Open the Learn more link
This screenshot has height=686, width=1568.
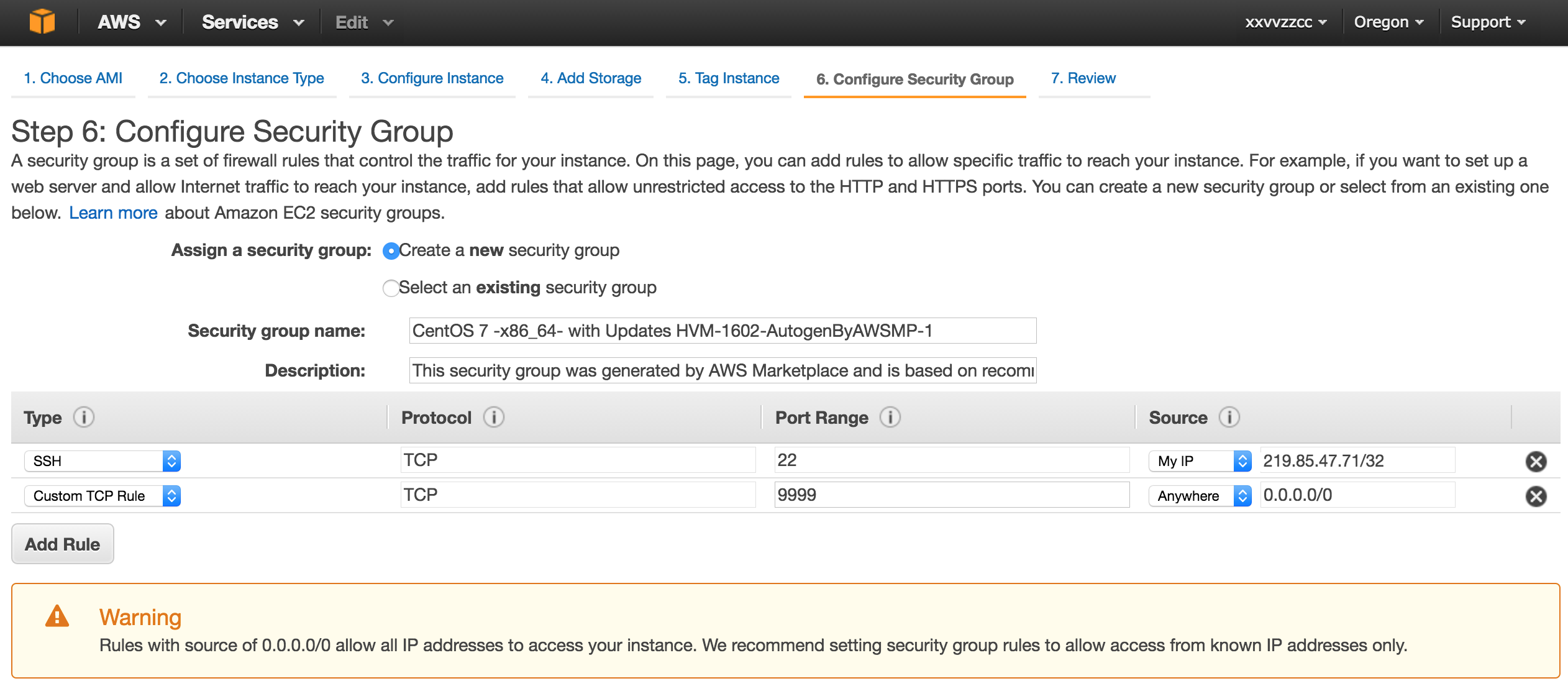[113, 213]
